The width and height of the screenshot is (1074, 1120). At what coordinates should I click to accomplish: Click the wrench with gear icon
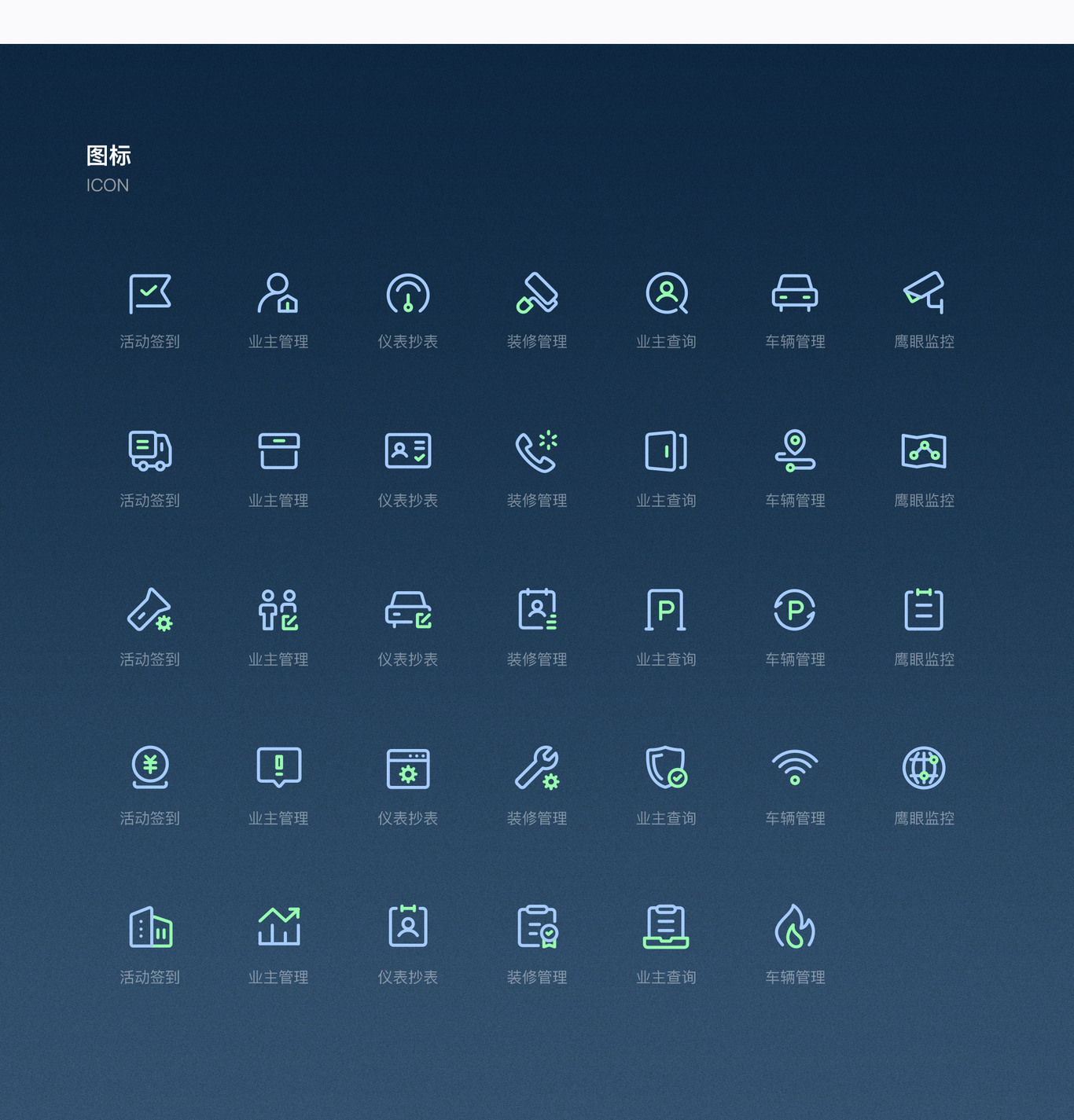tap(537, 768)
